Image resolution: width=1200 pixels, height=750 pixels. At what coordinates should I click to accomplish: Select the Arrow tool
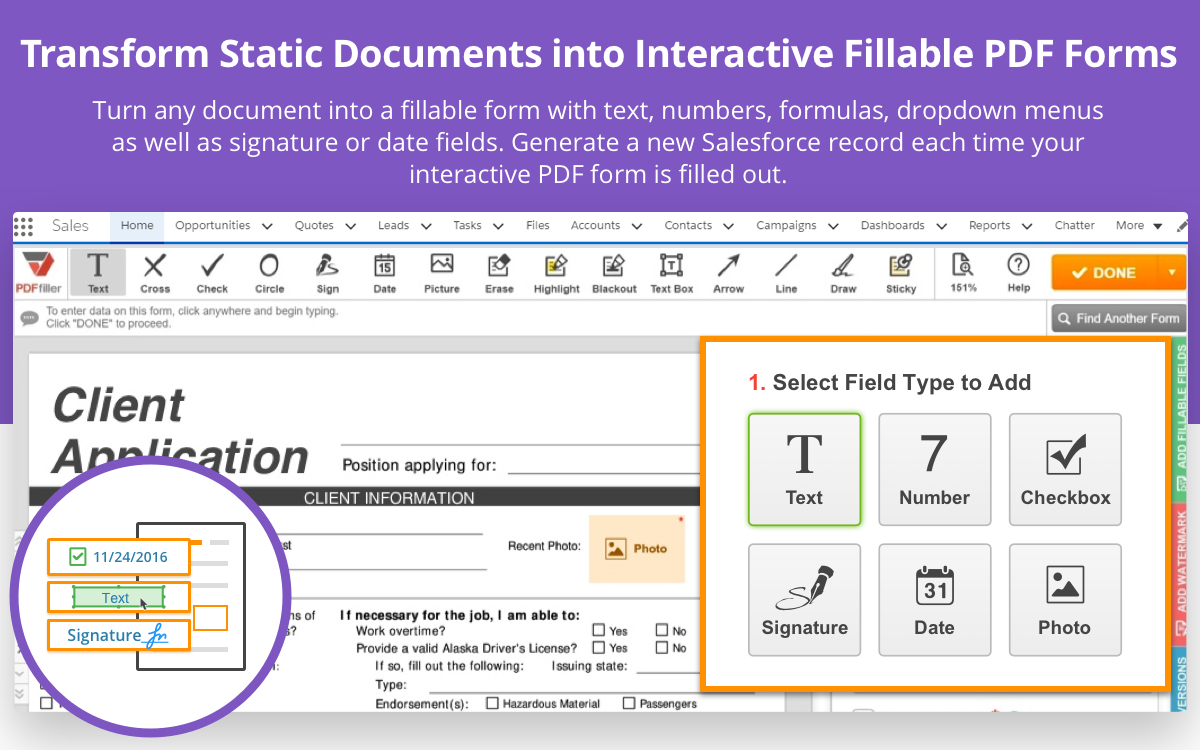tap(728, 272)
